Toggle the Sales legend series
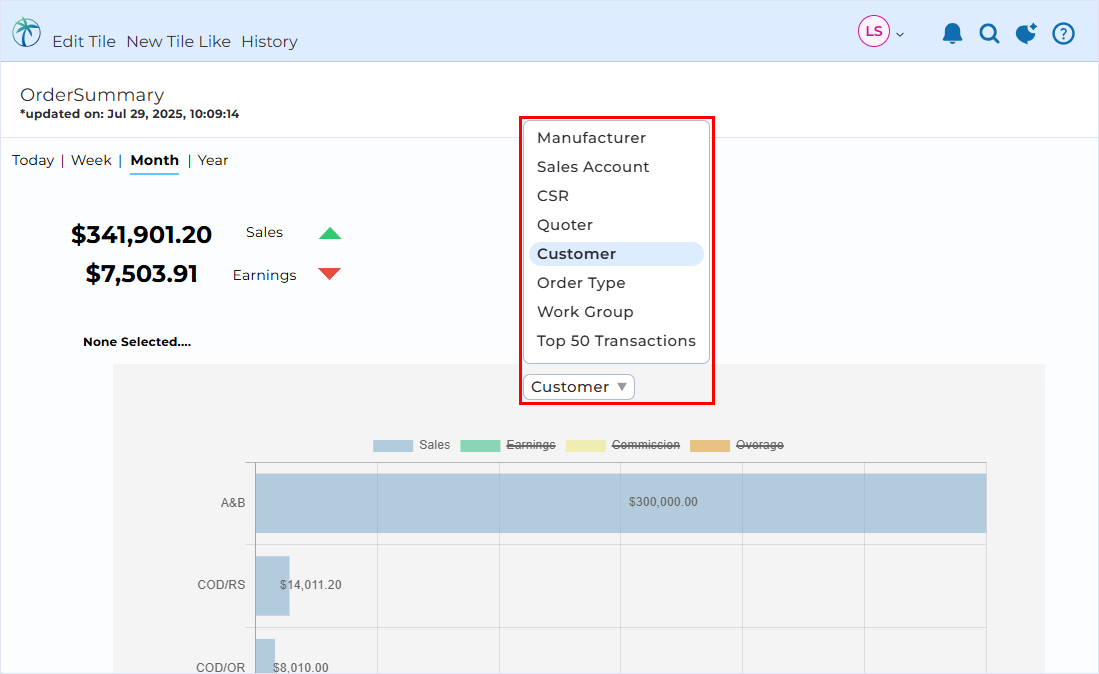 [x=435, y=445]
